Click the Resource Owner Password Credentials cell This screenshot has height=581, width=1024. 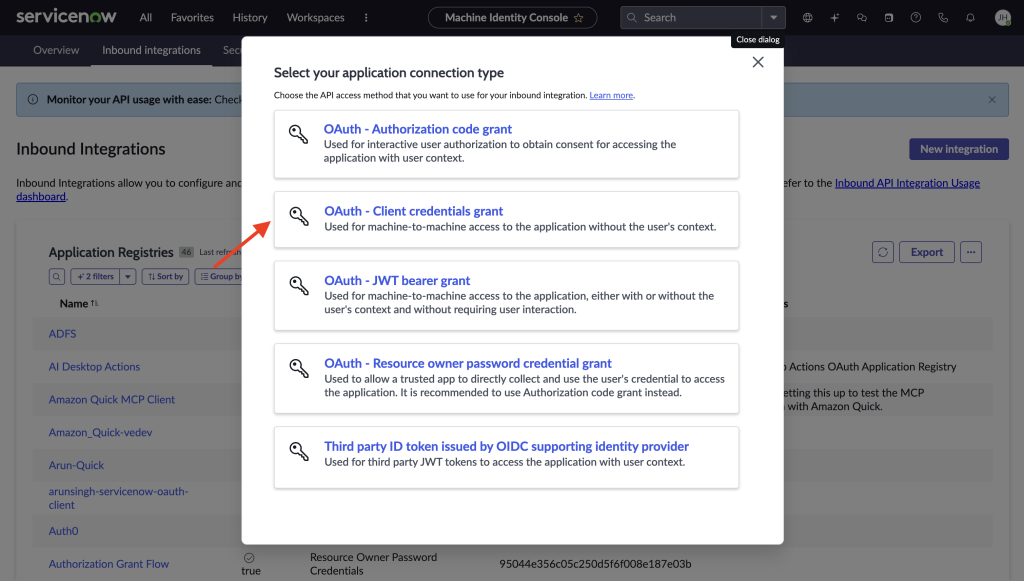374,564
